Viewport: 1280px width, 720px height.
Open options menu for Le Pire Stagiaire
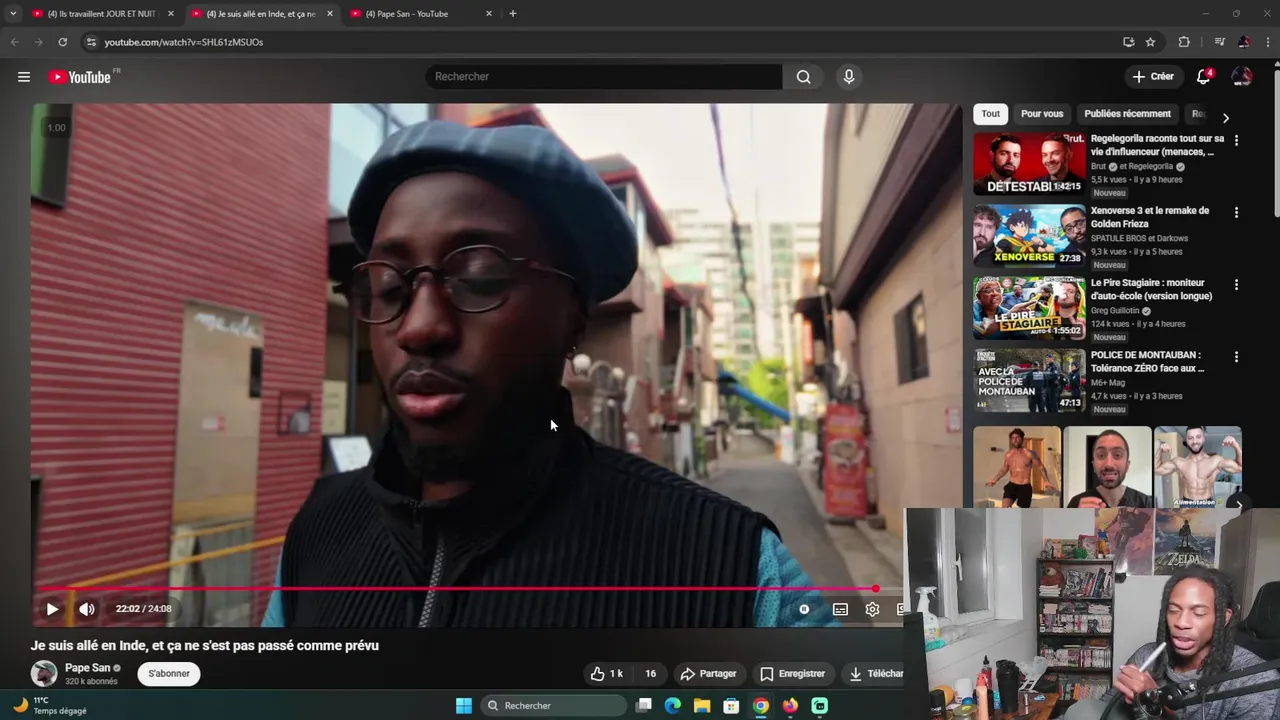[1236, 285]
